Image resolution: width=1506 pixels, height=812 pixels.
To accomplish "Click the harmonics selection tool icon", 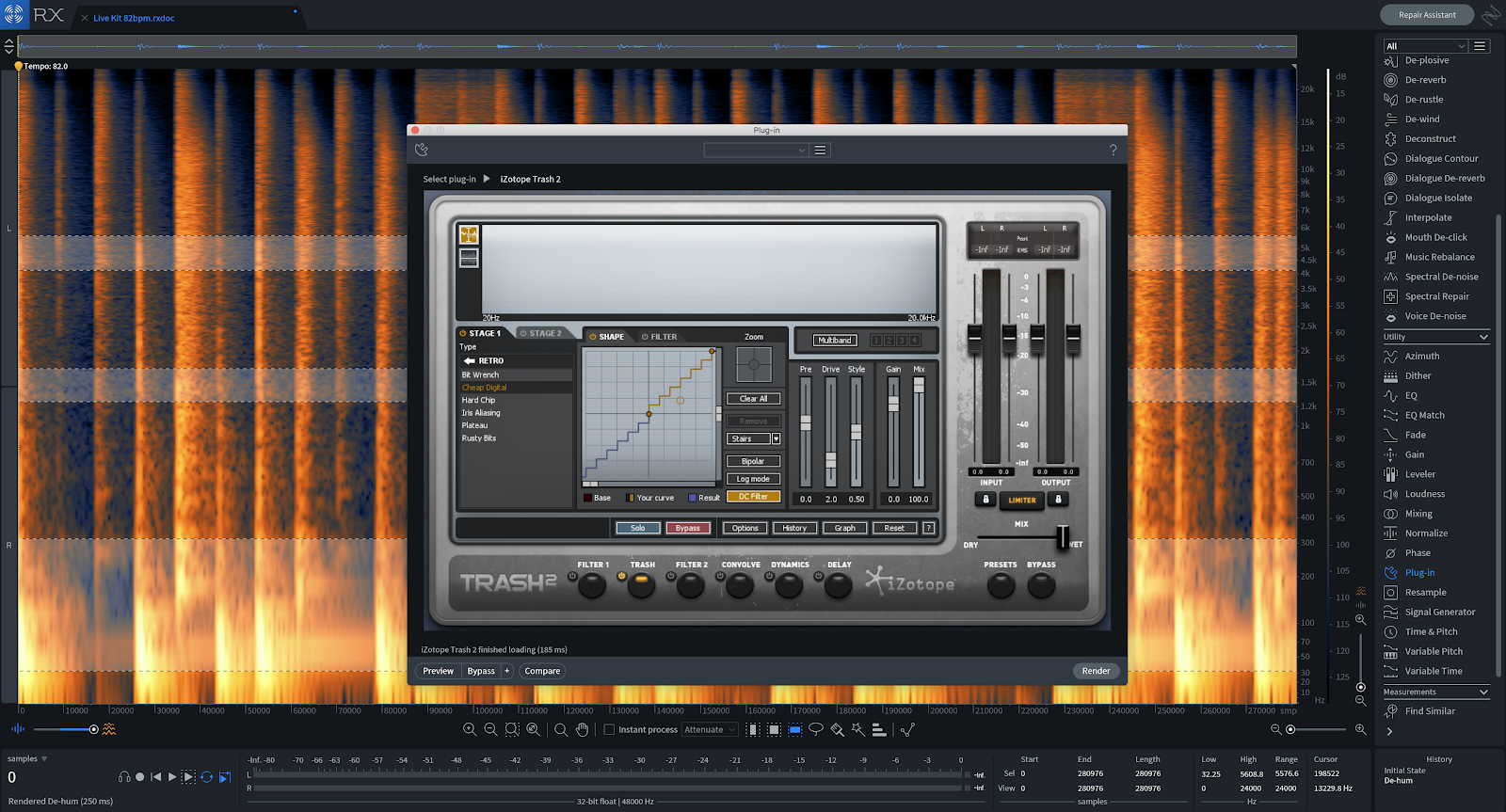I will [878, 729].
